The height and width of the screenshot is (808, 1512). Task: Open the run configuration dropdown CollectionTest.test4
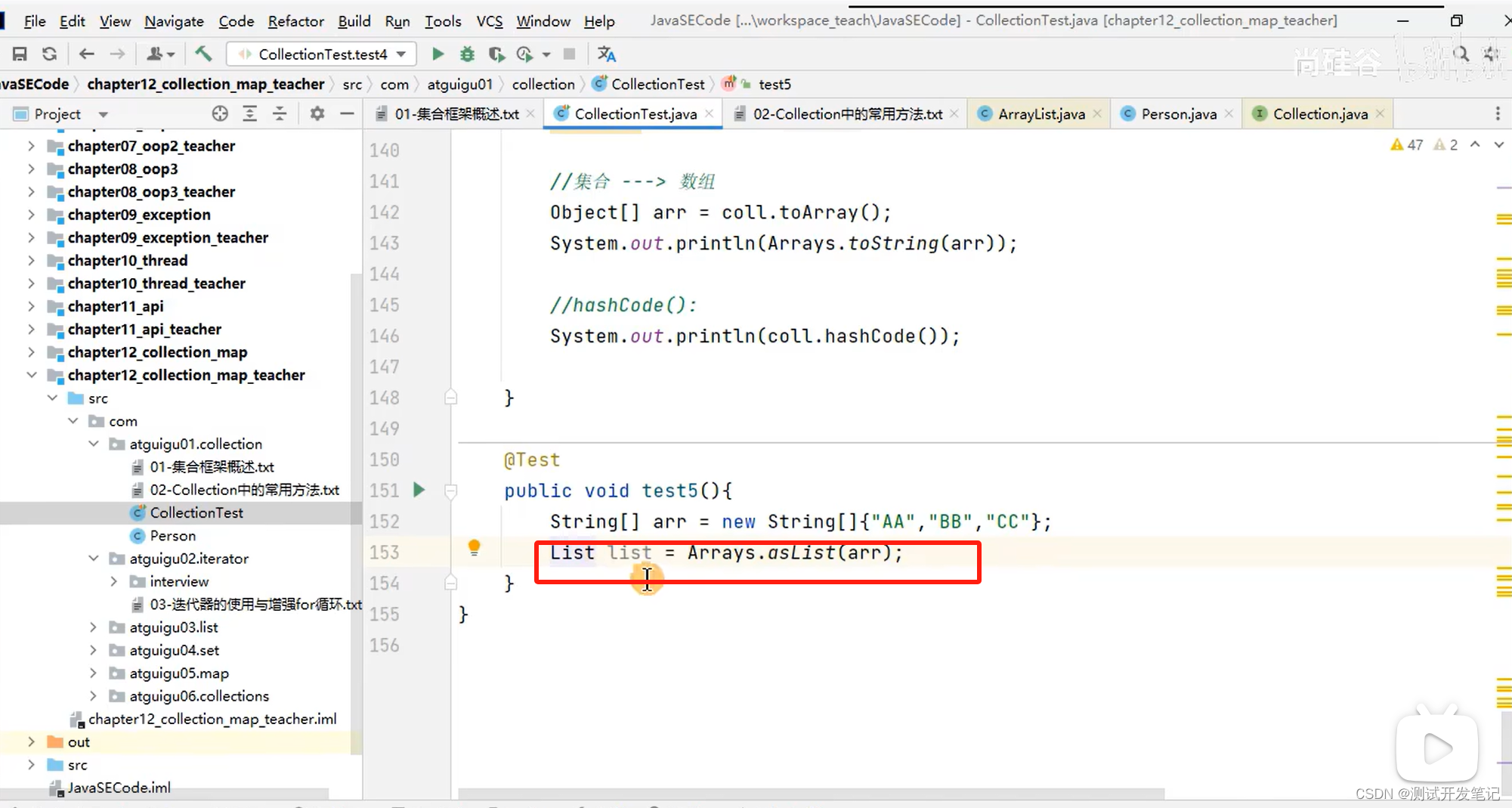tap(322, 54)
